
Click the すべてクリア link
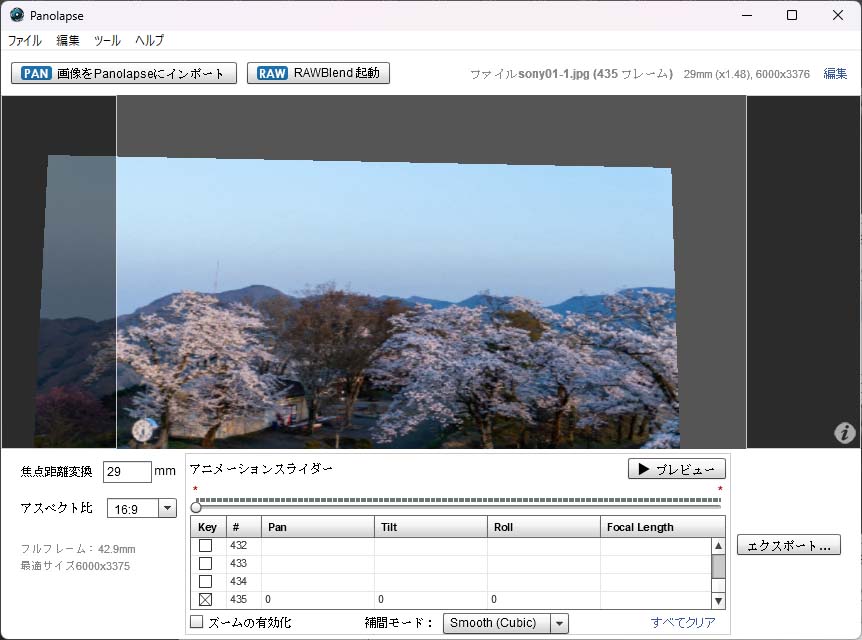[683, 622]
